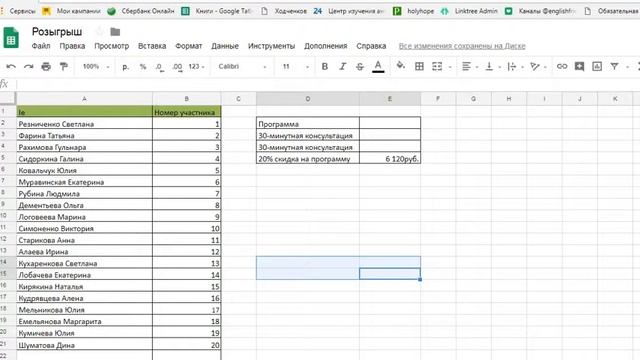Open the Сбербанк Онлайн bookmark
Viewport: 640px width, 360px height.
(x=140, y=11)
